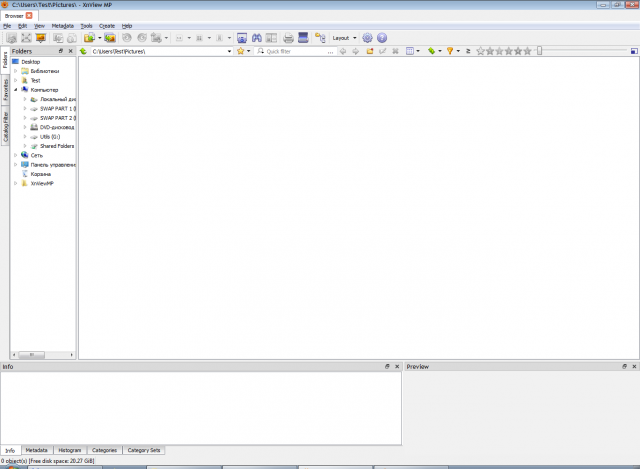Undock the Info panel
640x469 pixels.
[x=387, y=367]
